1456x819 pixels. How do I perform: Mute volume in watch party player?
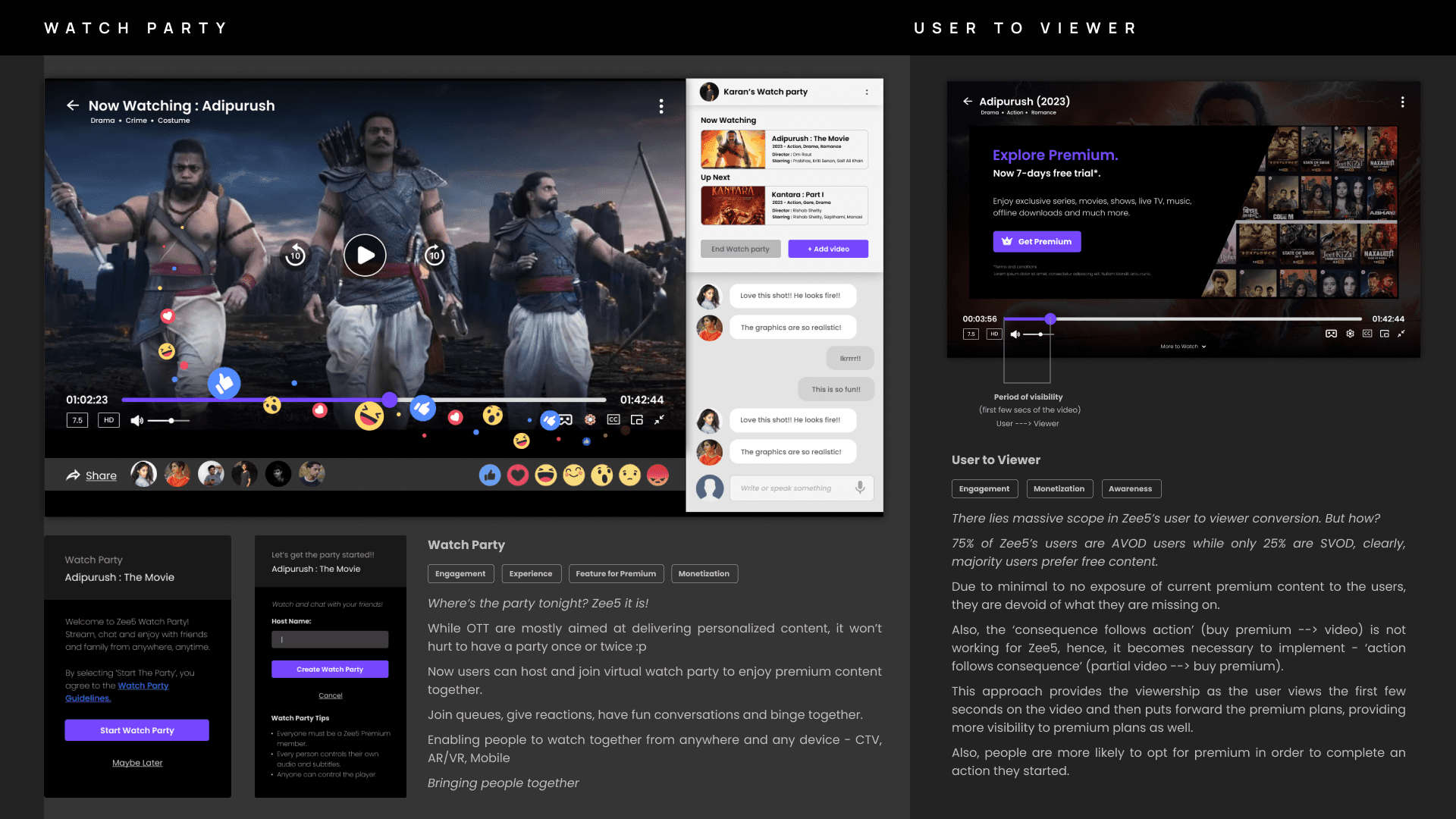tap(136, 420)
